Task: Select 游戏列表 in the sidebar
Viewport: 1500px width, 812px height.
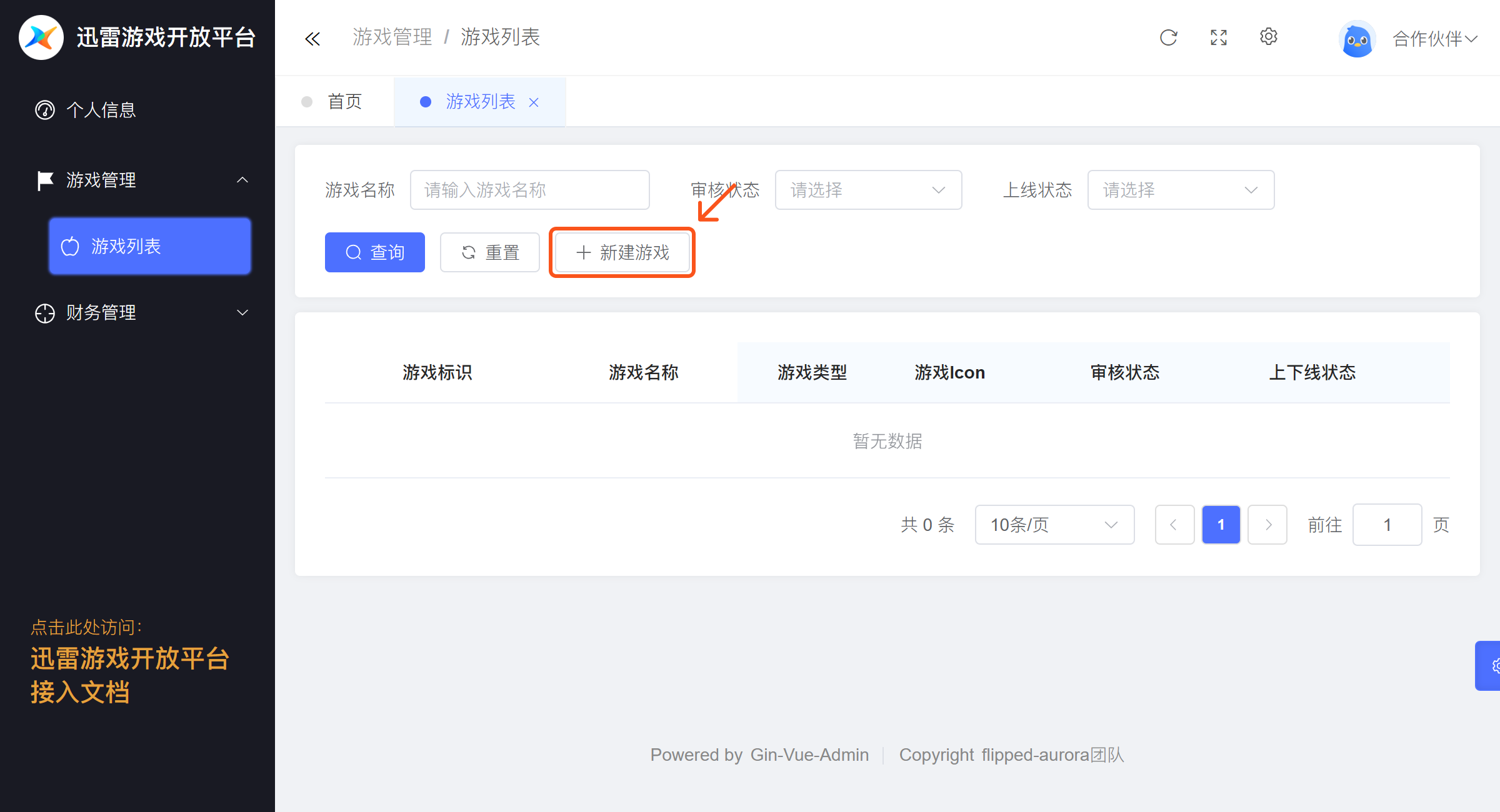Action: click(x=150, y=246)
